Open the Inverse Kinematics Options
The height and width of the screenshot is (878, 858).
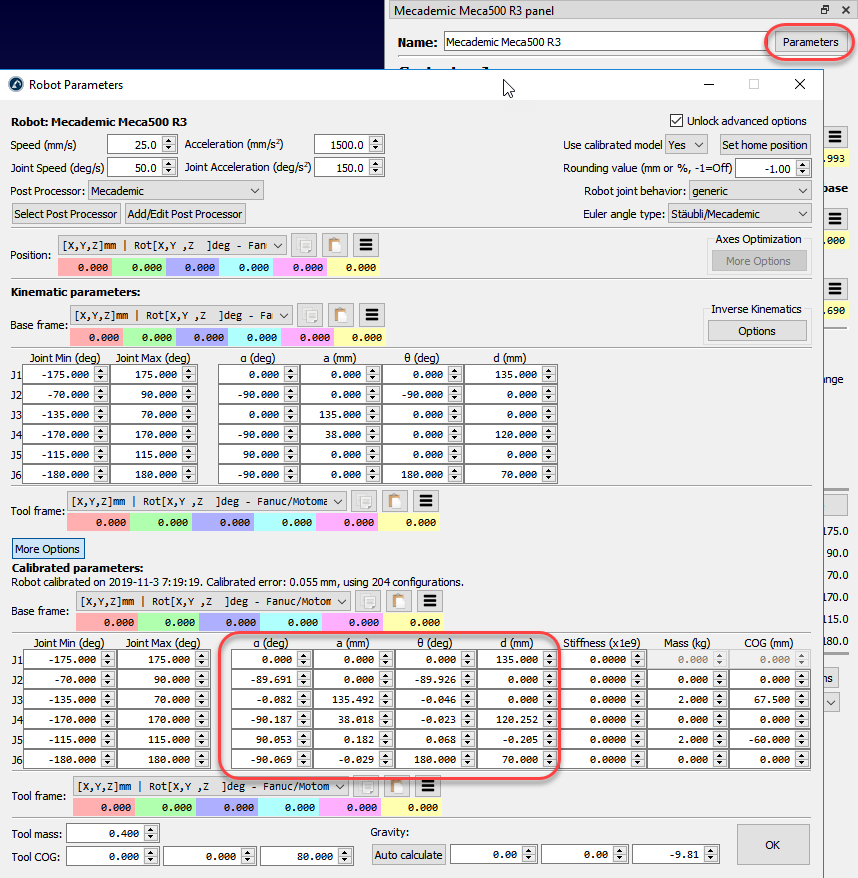[x=757, y=330]
